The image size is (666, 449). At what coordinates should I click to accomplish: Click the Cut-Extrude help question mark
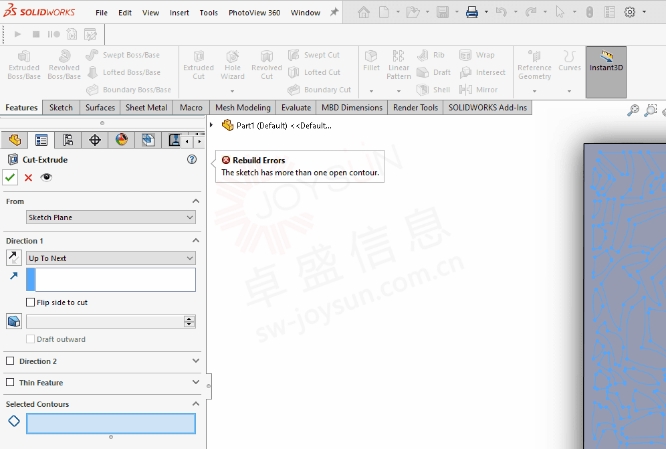click(192, 159)
